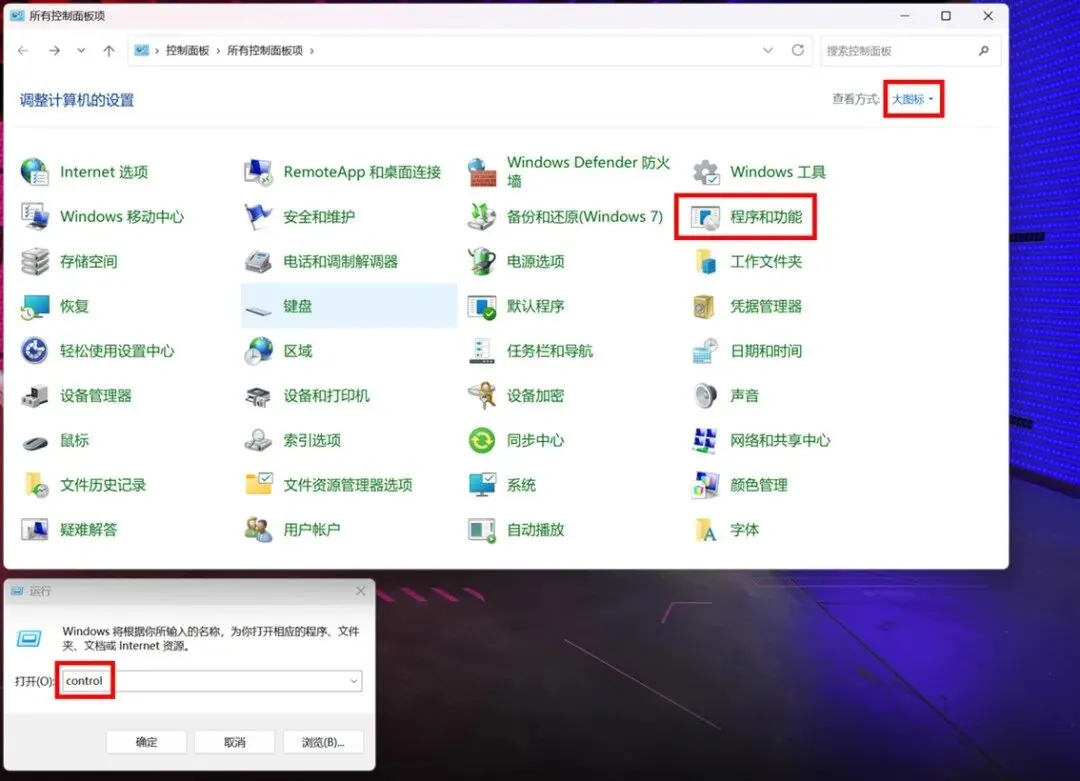Open the 鼠标 mouse icon
The height and width of the screenshot is (781, 1080).
point(34,442)
